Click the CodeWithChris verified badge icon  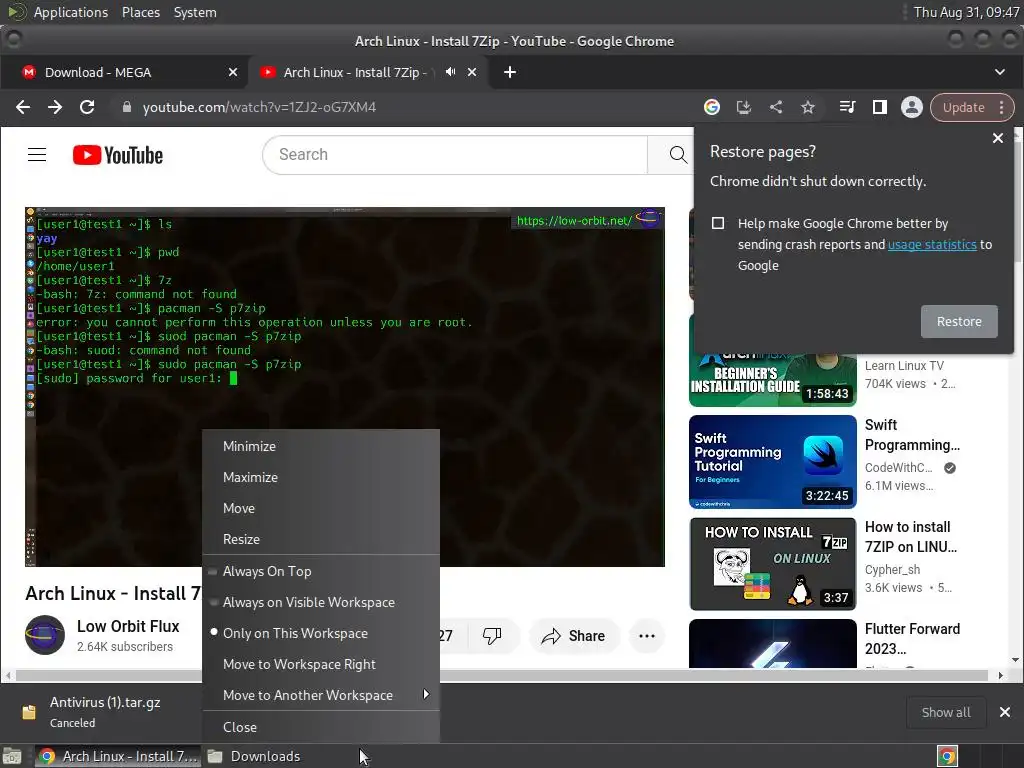tap(950, 468)
